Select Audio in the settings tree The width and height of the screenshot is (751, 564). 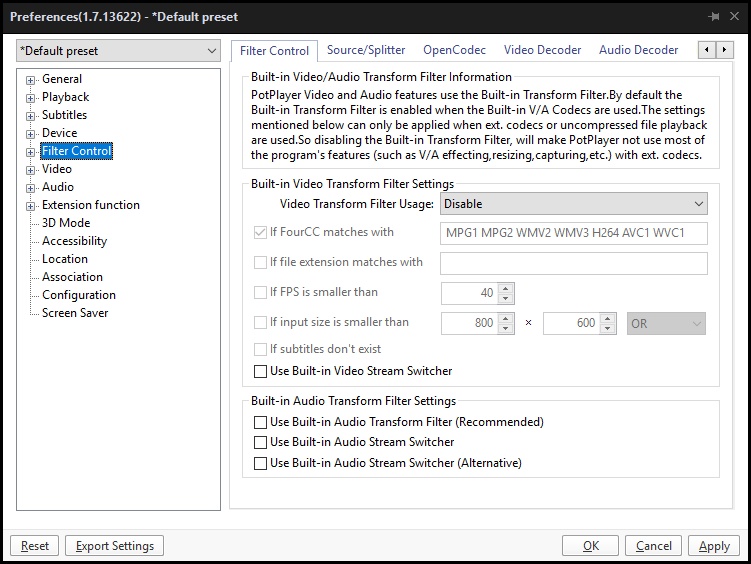[58, 187]
